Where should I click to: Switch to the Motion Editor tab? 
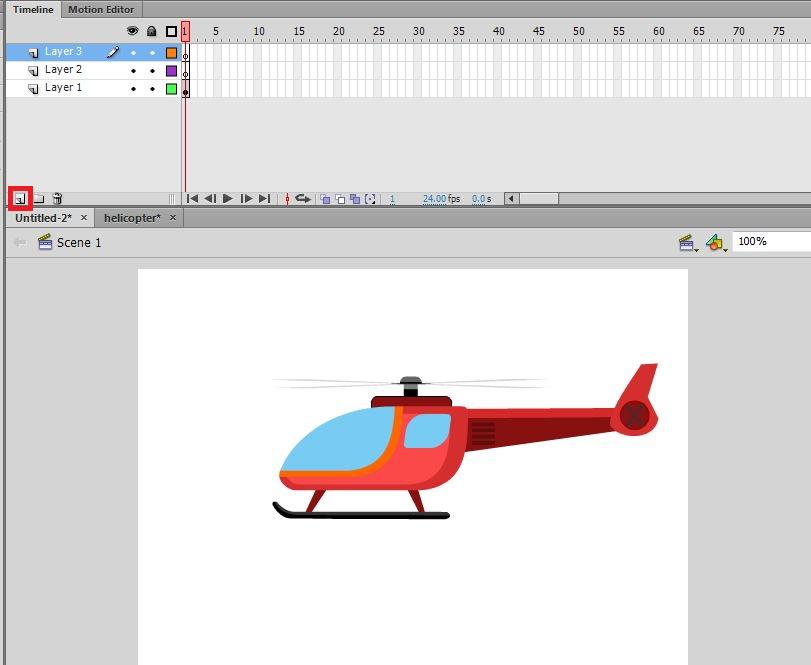coord(100,9)
